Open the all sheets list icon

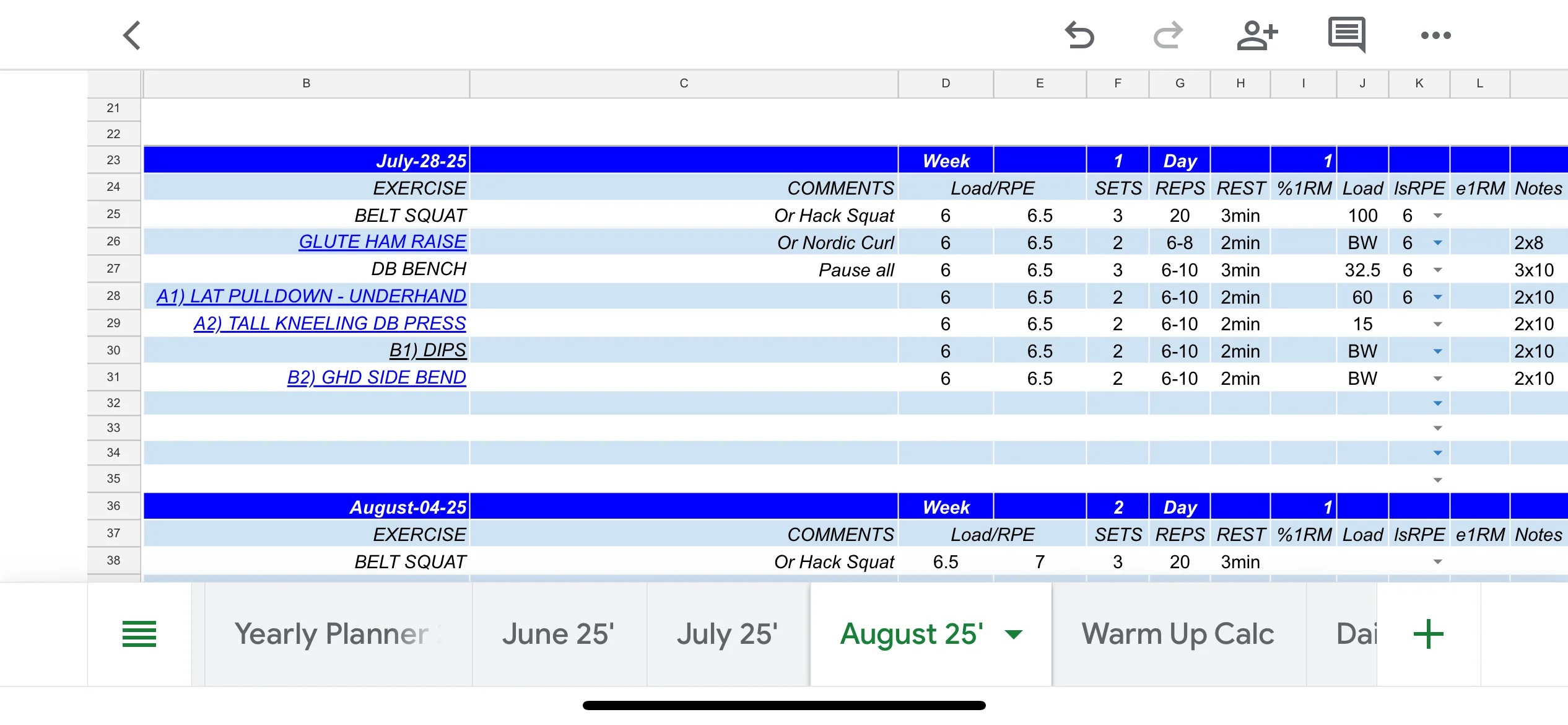(x=139, y=634)
